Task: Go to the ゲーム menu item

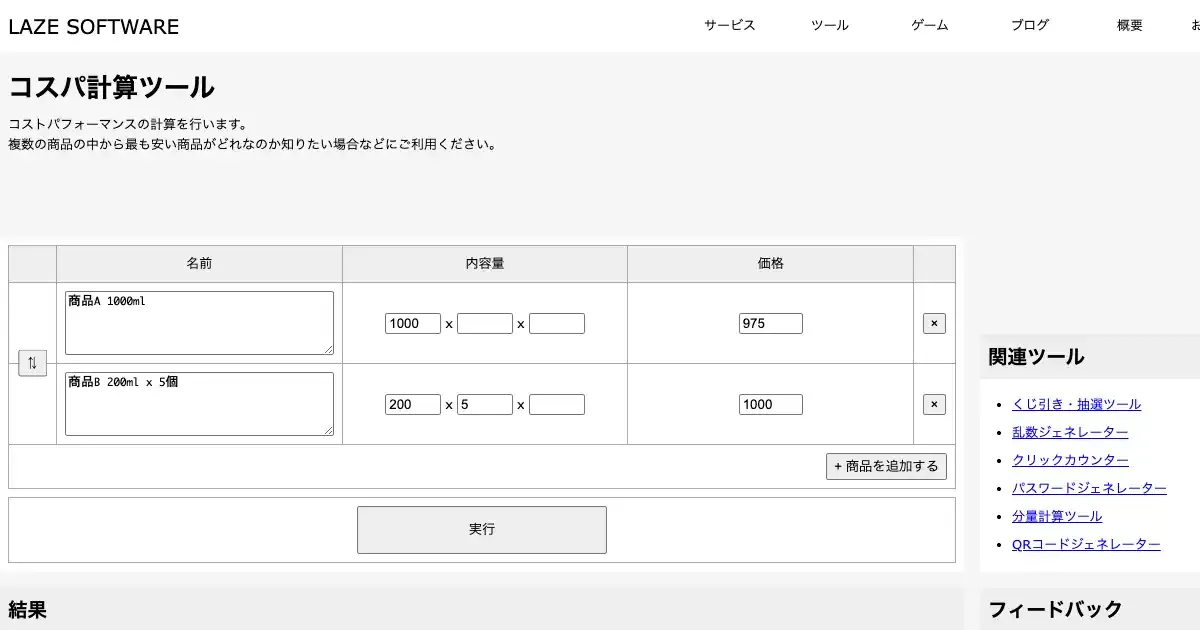Action: click(929, 26)
